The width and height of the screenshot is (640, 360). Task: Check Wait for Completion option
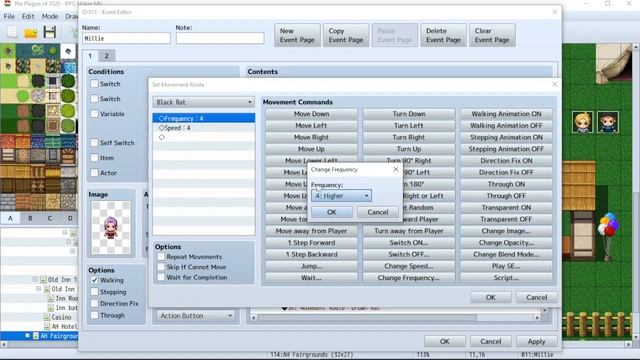(x=161, y=277)
